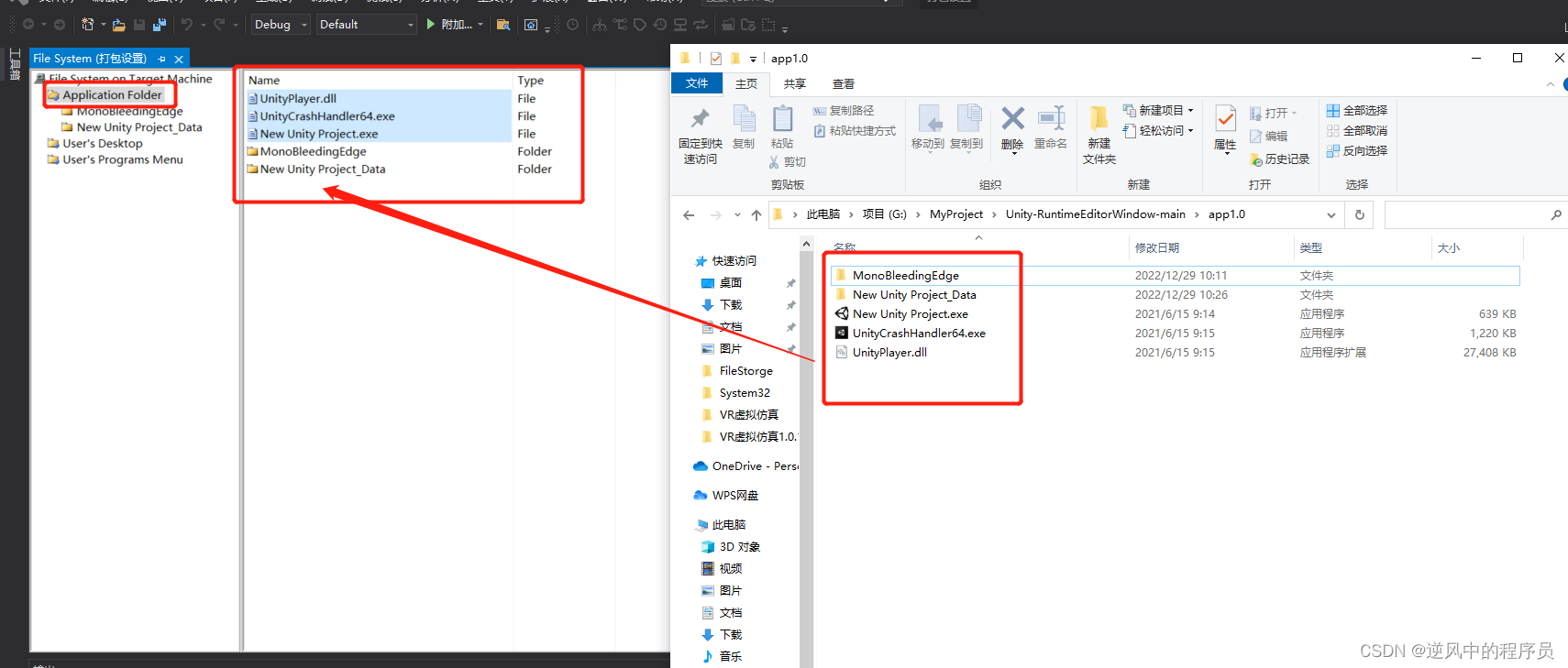Open recent locations dropdown in Explorer
Screen dimensions: 1568x668
click(x=737, y=215)
